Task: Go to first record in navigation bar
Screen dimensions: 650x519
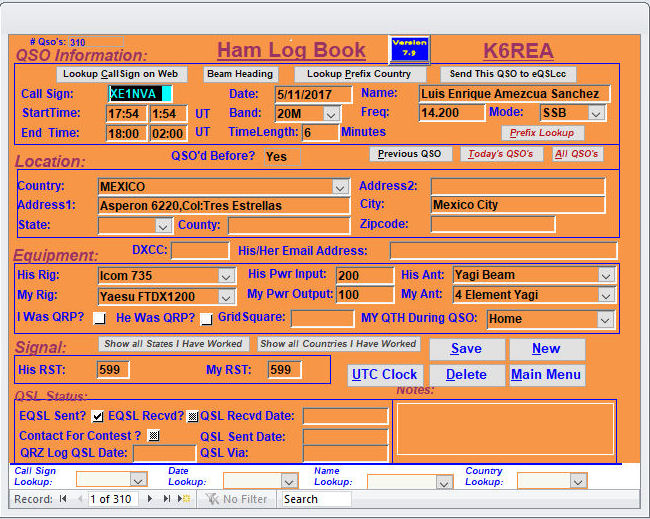Action: click(64, 499)
